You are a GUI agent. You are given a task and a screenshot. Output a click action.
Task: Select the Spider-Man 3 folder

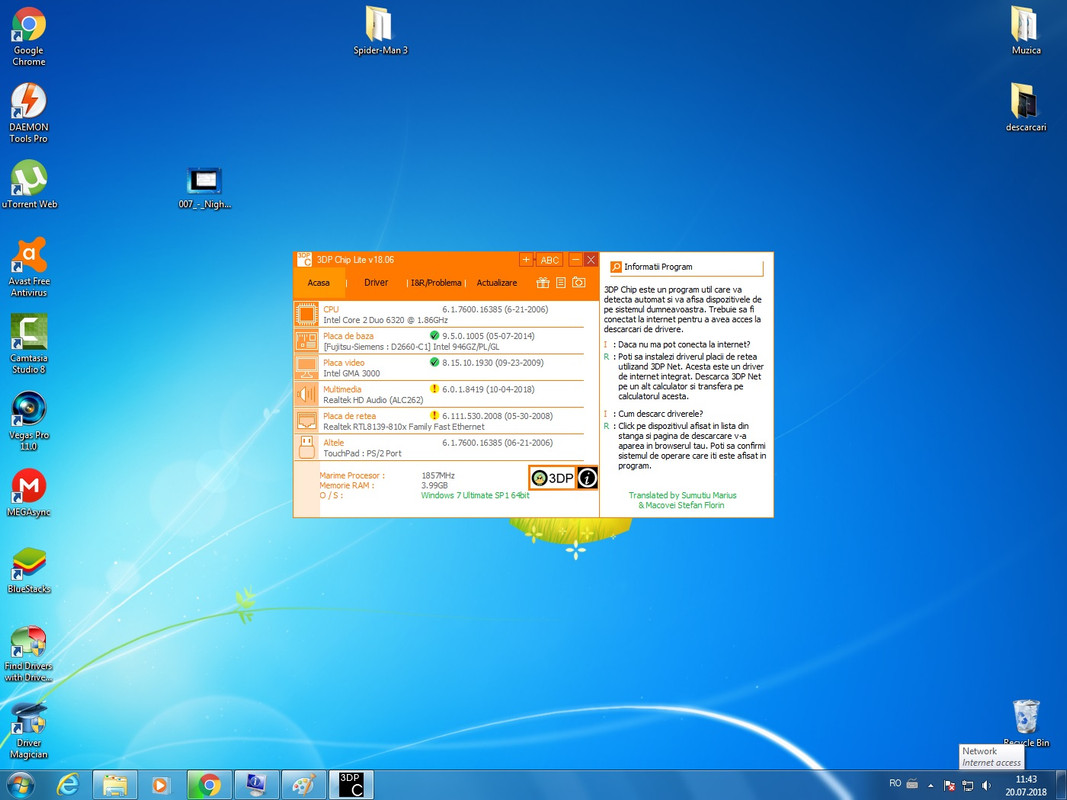tap(380, 31)
